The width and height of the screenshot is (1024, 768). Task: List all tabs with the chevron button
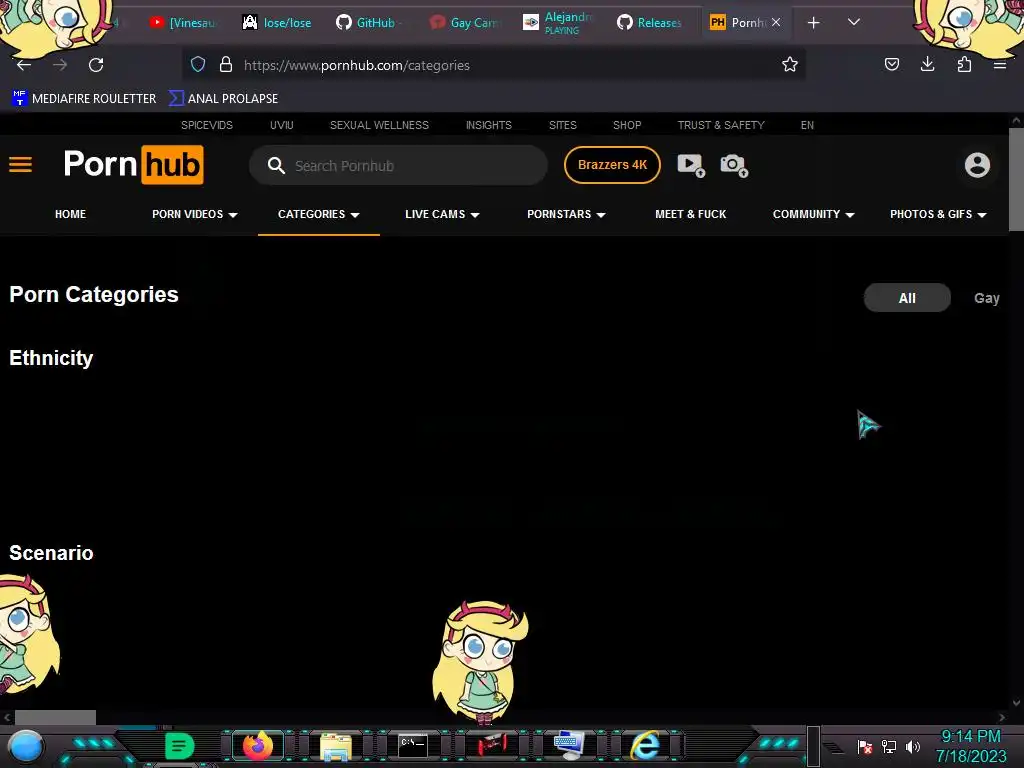click(x=853, y=22)
